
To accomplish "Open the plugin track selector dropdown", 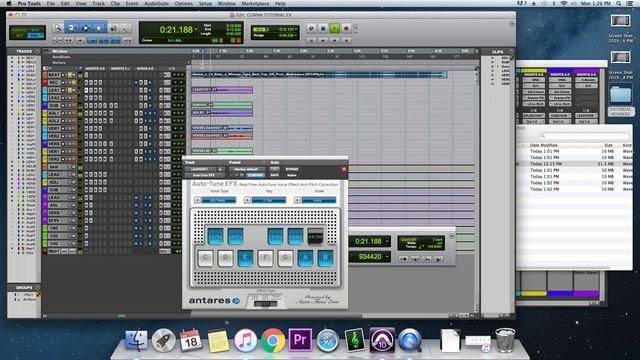I will coord(202,169).
